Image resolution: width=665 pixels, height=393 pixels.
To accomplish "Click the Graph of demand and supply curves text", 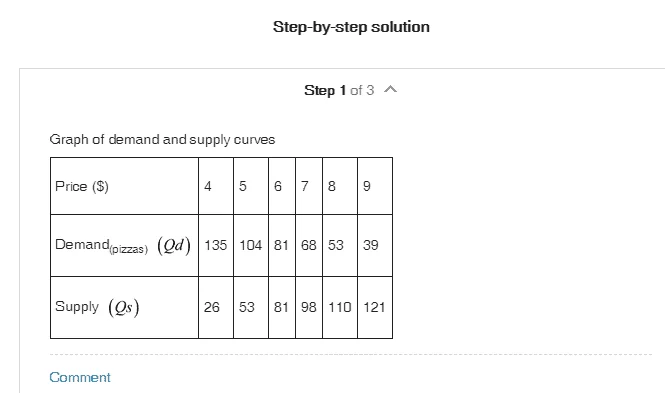I will 162,139.
